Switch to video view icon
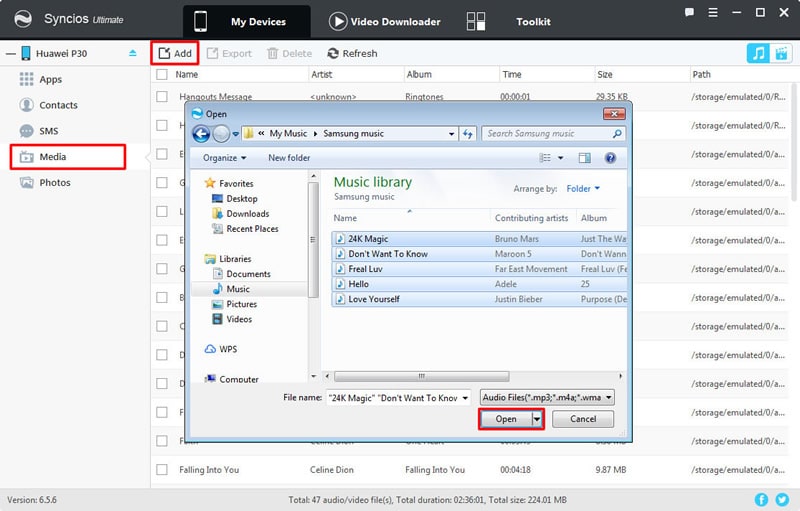This screenshot has height=511, width=800. coord(781,53)
